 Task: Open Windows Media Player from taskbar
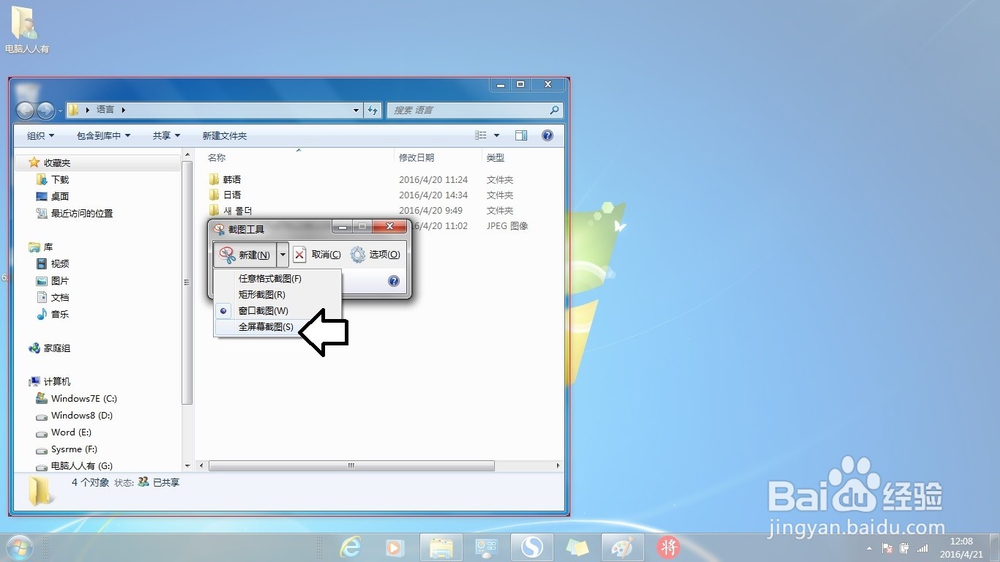coord(395,547)
